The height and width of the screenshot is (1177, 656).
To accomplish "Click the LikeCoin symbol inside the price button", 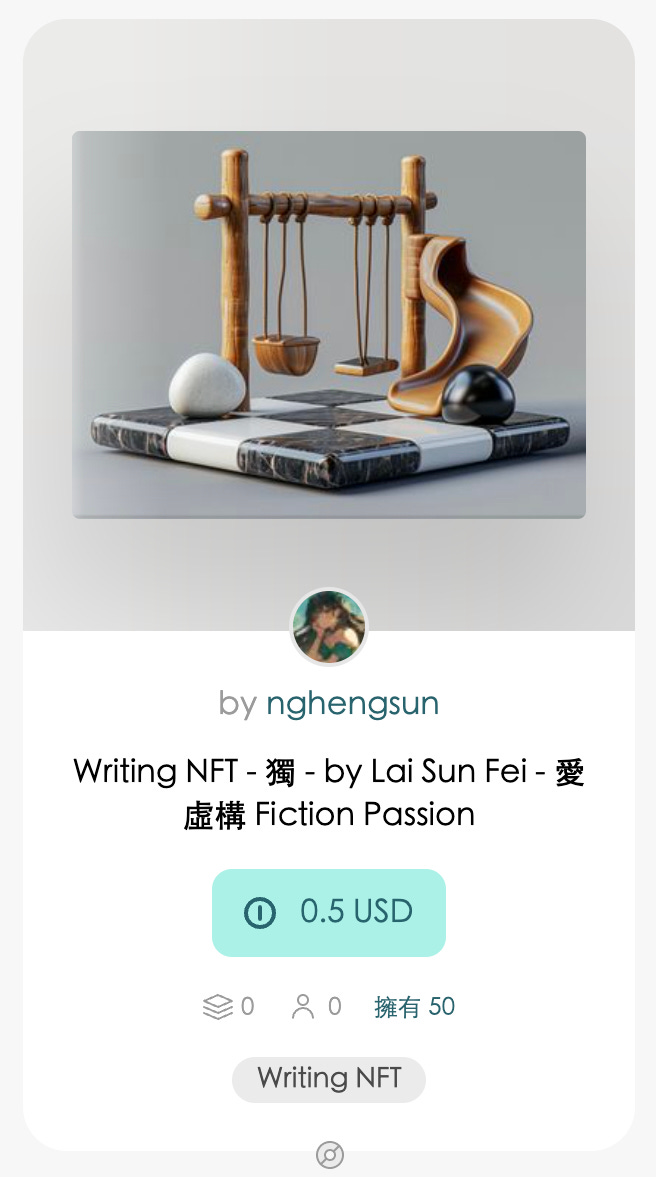I will coord(260,913).
